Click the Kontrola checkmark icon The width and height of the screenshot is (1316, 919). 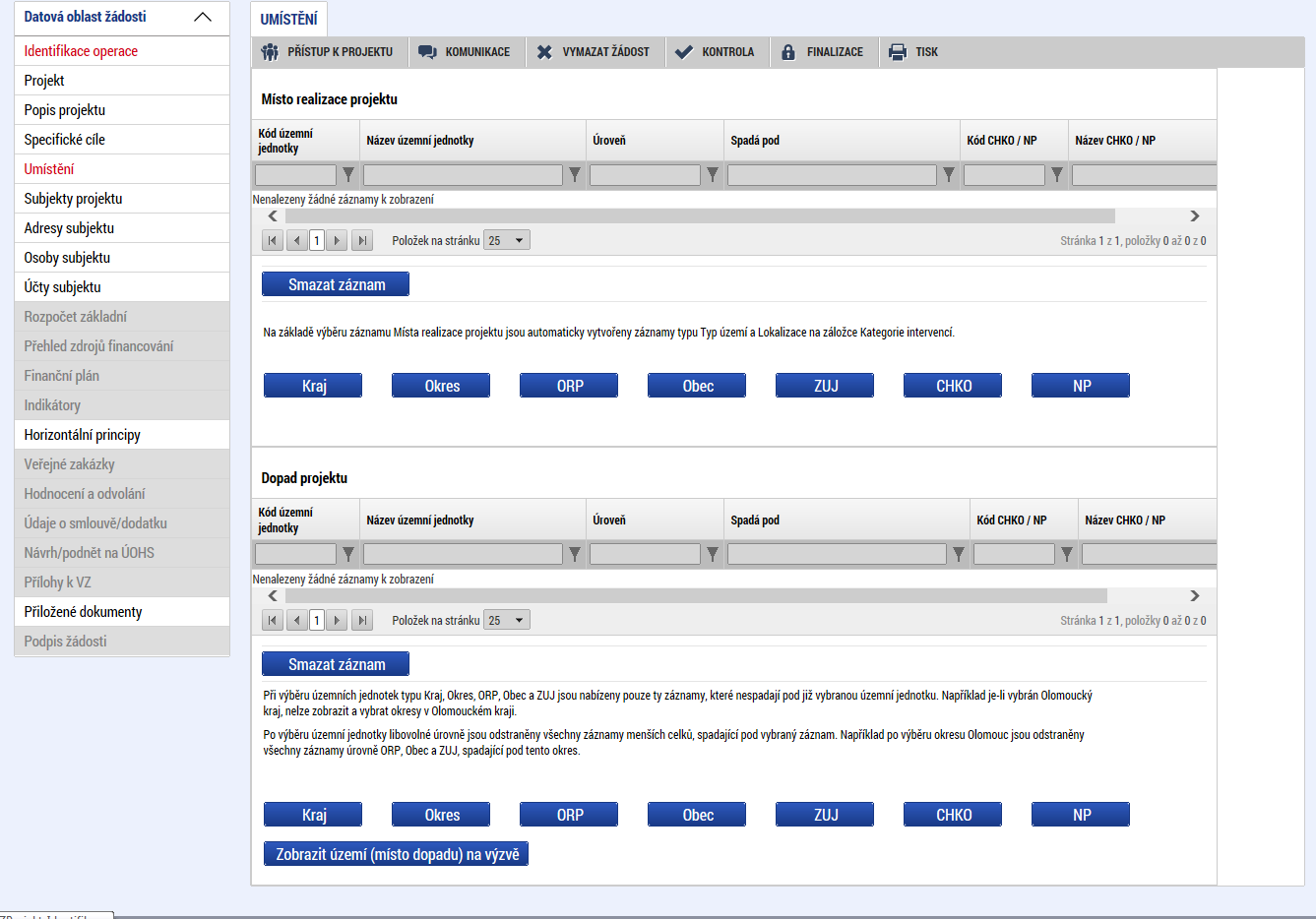click(684, 52)
